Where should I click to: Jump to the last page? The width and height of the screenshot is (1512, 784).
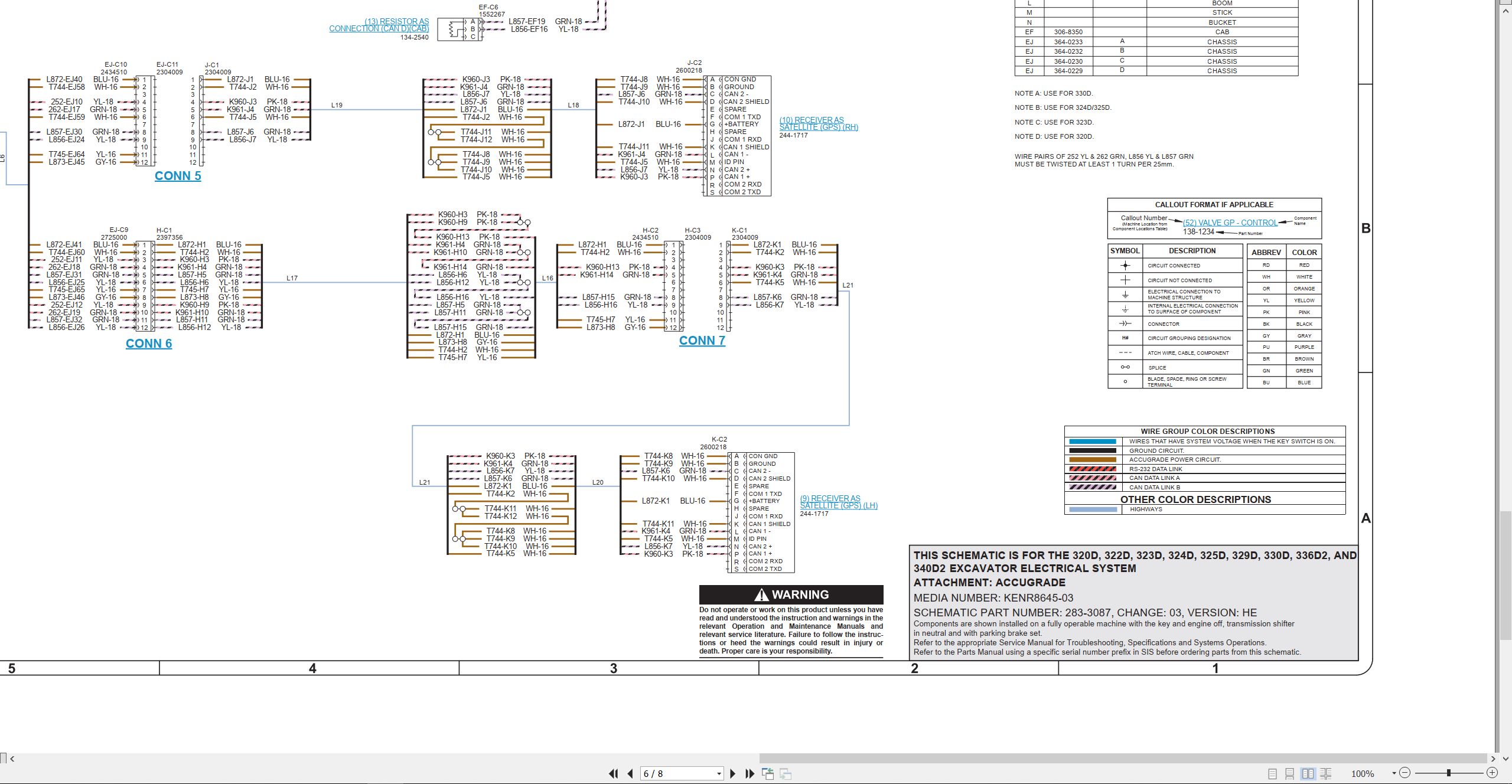coord(750,773)
